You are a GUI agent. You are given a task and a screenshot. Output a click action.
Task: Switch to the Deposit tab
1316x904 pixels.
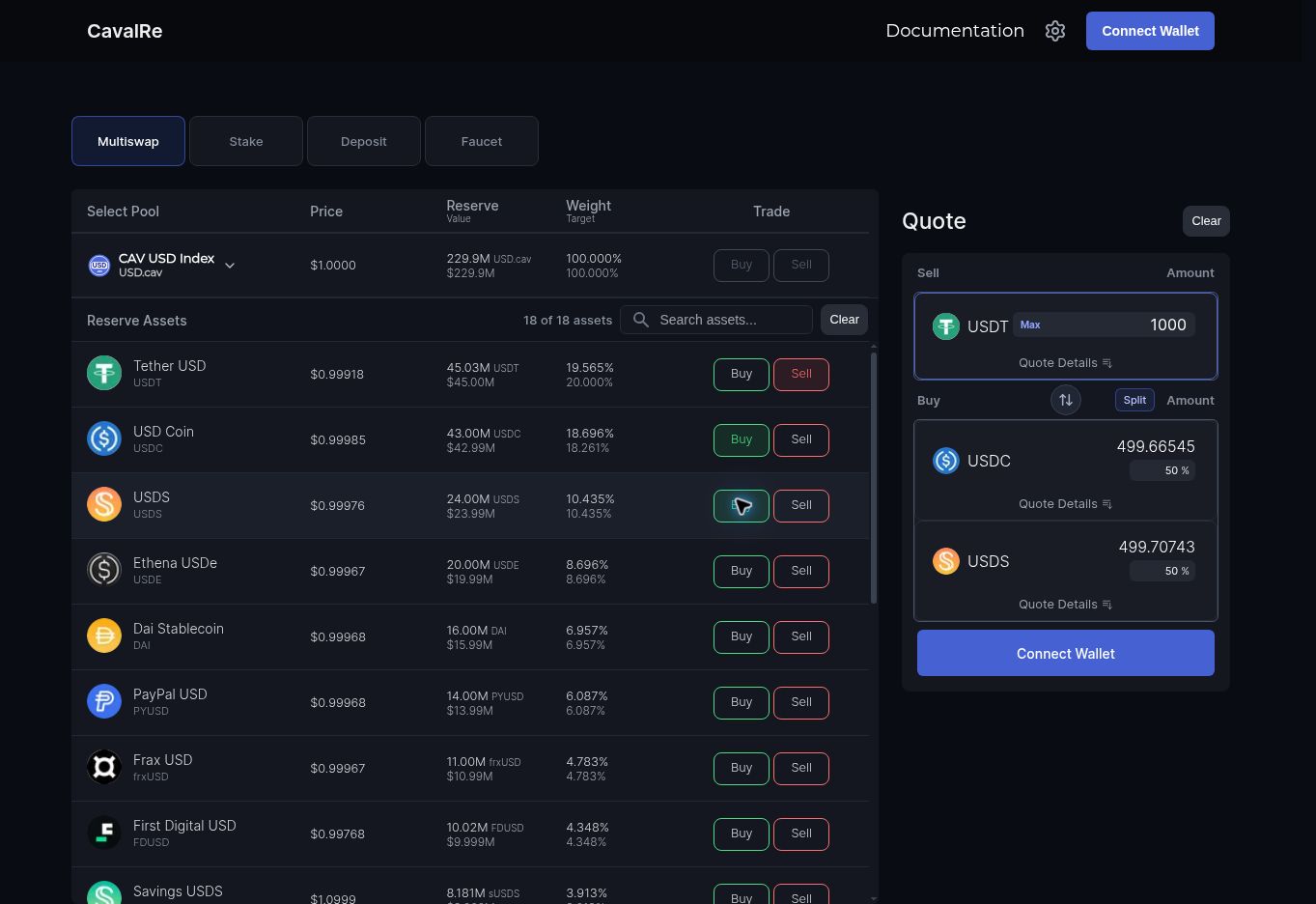coord(364,141)
